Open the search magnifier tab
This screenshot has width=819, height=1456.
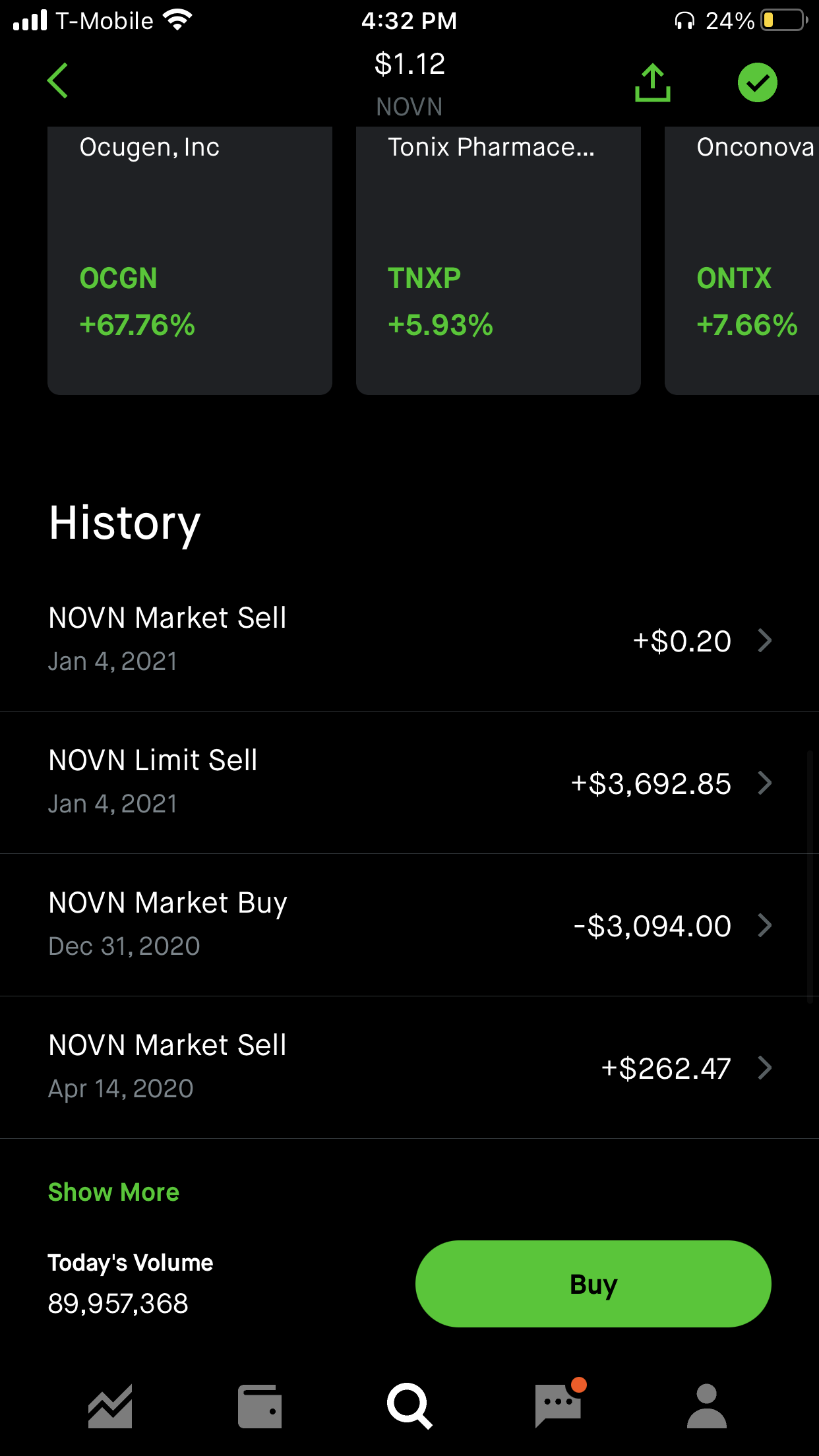click(x=409, y=1406)
